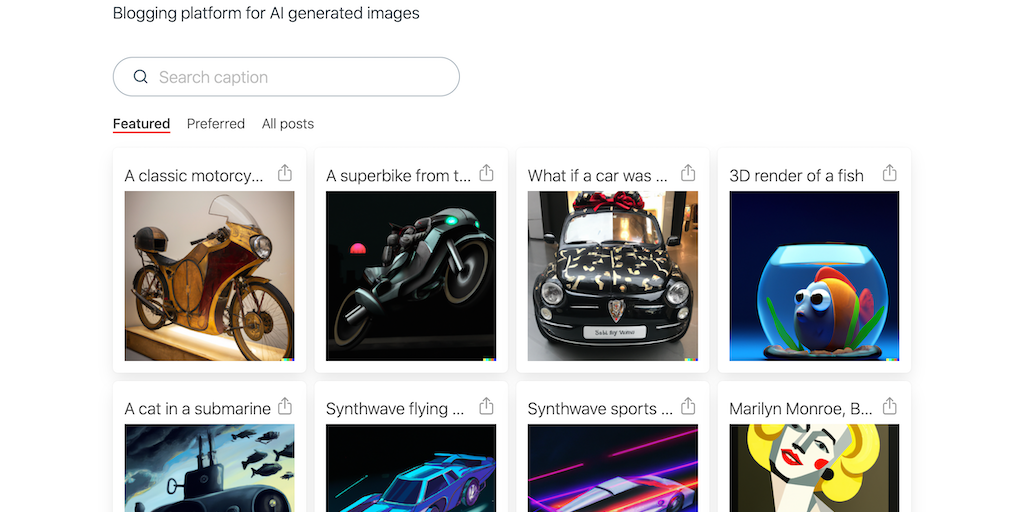The image size is (1024, 512).
Task: Select the All posts tab
Action: (x=288, y=124)
